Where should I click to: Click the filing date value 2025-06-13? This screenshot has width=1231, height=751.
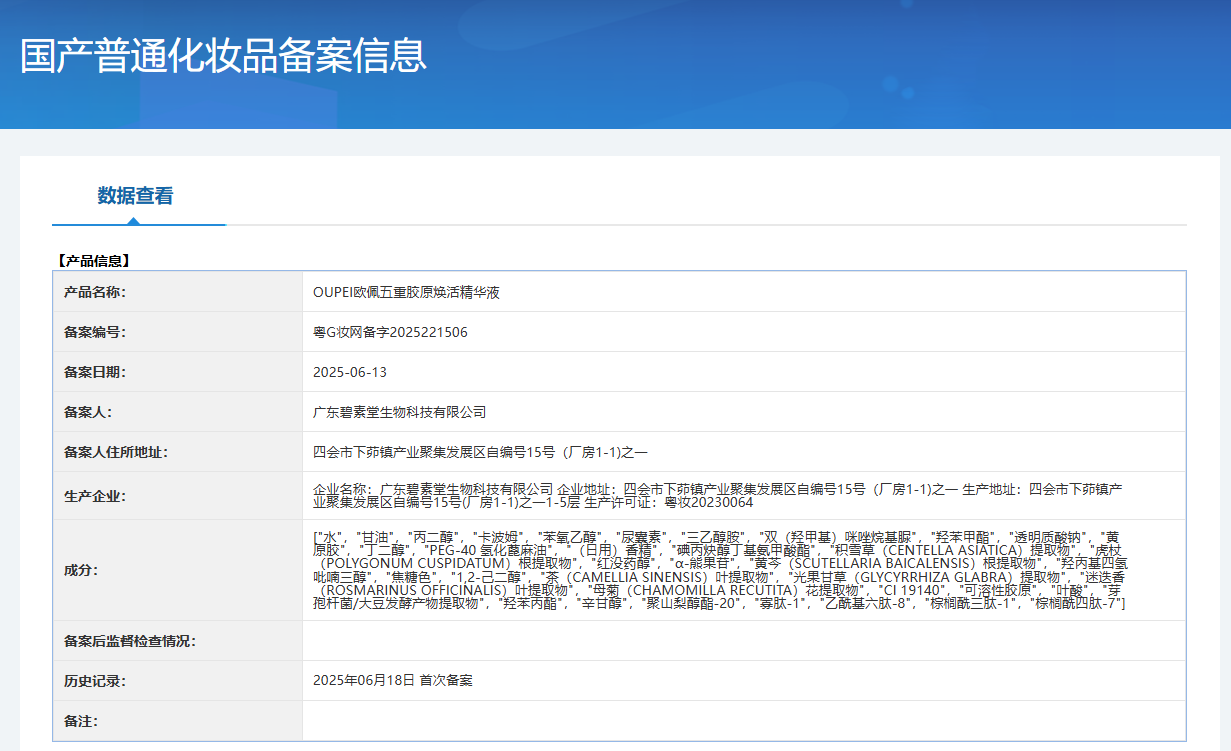coord(350,372)
